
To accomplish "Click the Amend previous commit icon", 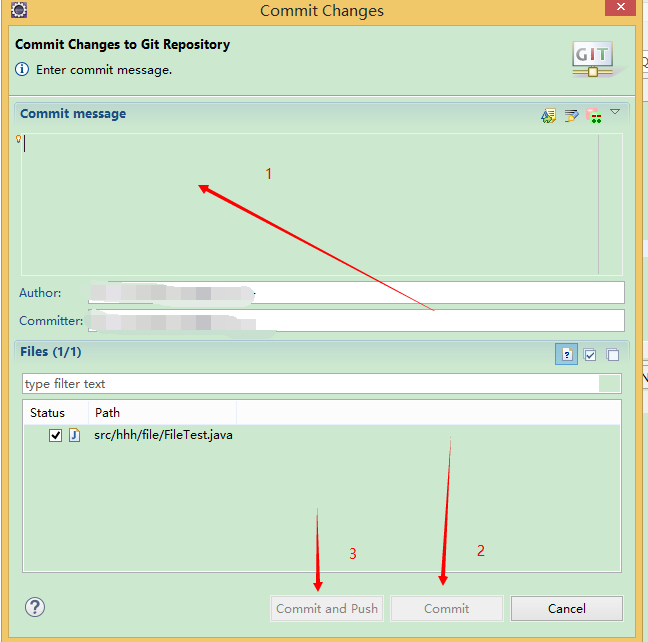I will coord(548,115).
